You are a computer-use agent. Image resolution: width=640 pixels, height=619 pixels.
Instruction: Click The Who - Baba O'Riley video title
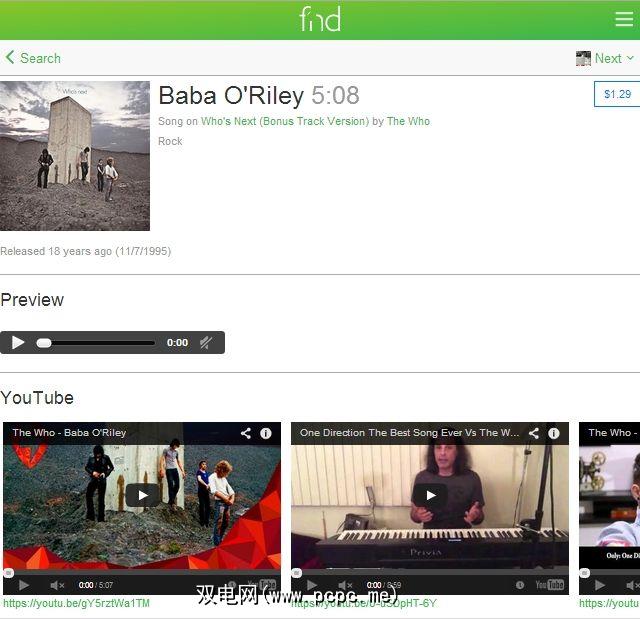(69, 433)
